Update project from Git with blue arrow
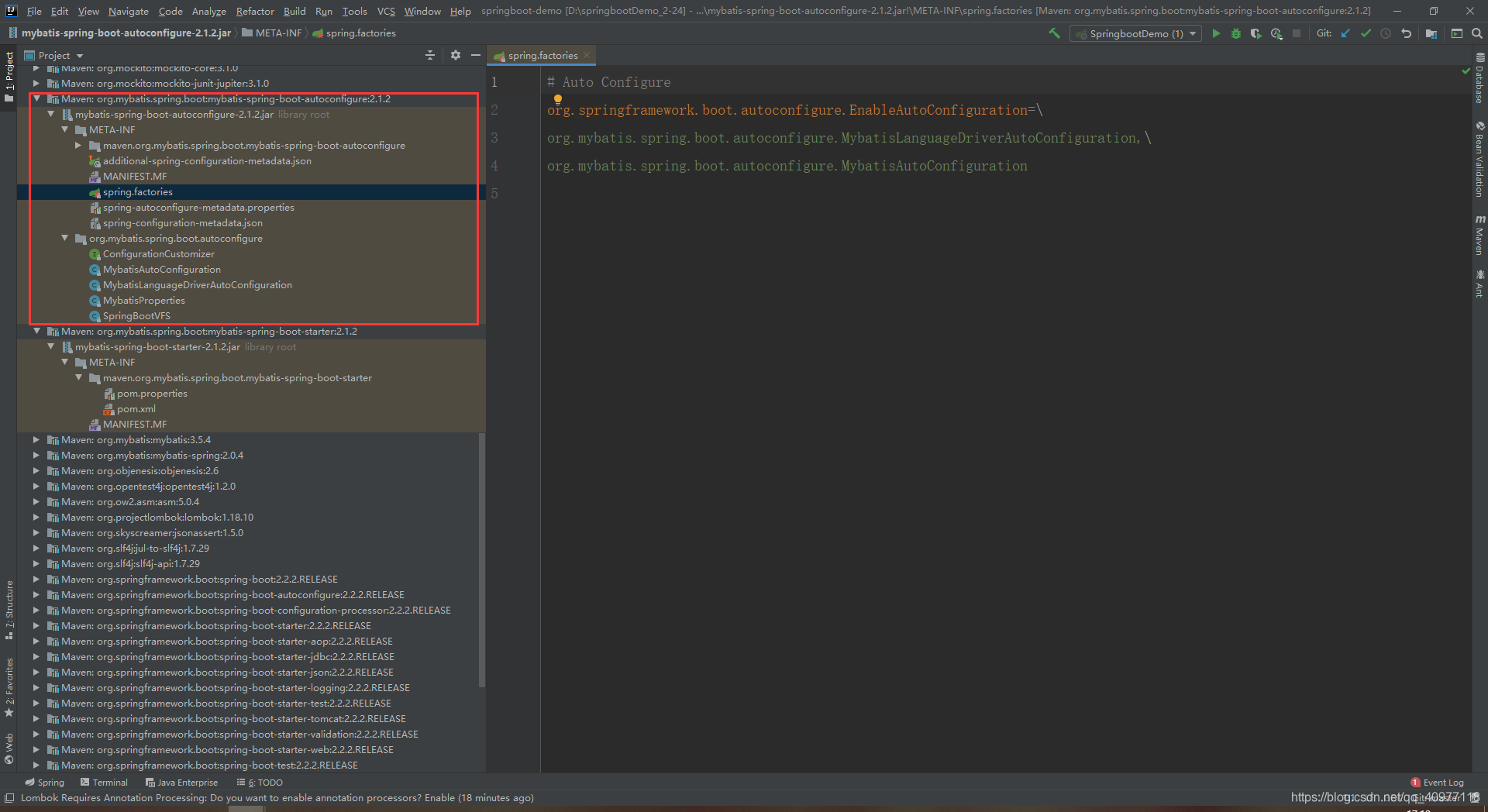Image resolution: width=1488 pixels, height=812 pixels. tap(1345, 33)
